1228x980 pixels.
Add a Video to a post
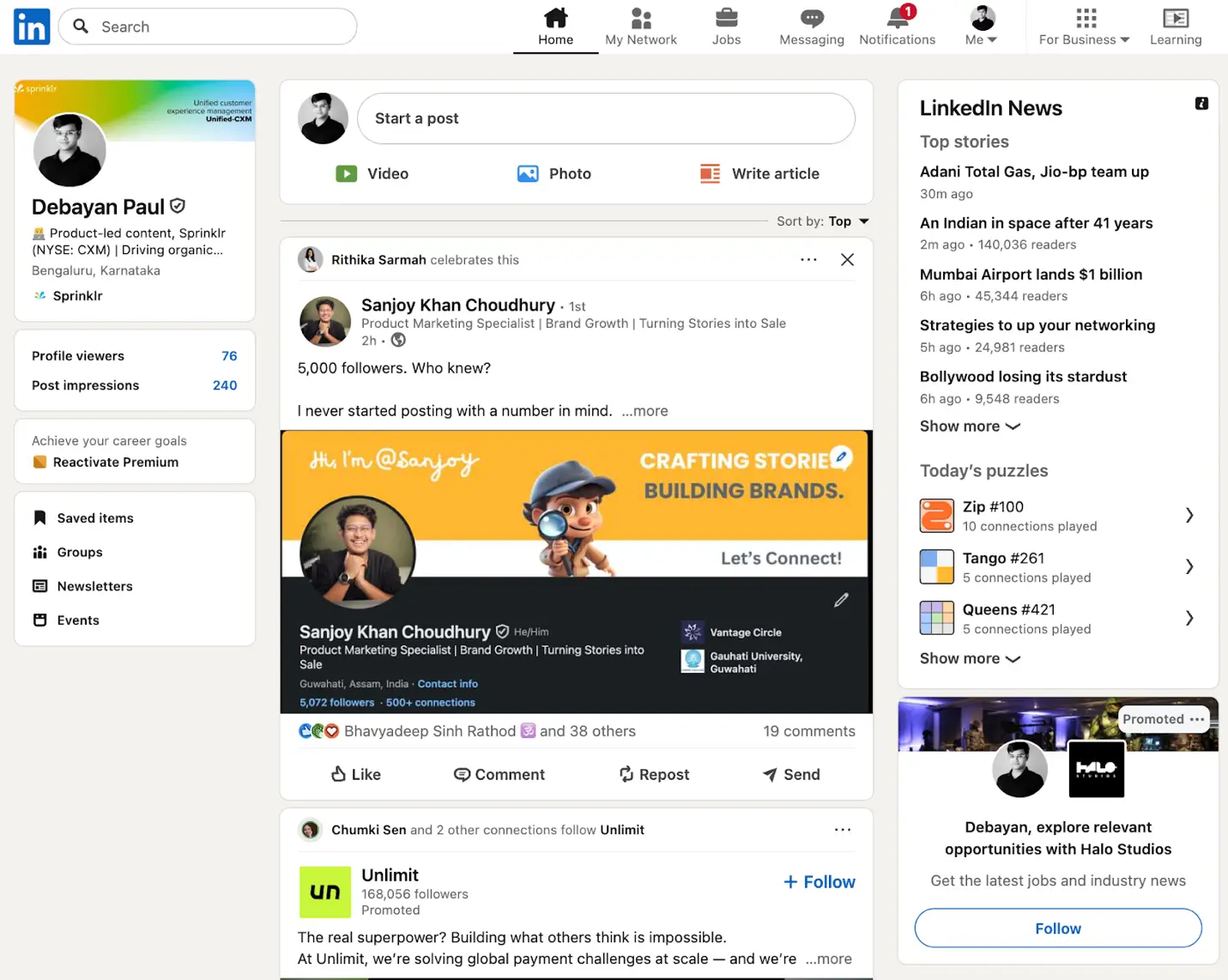click(x=372, y=173)
